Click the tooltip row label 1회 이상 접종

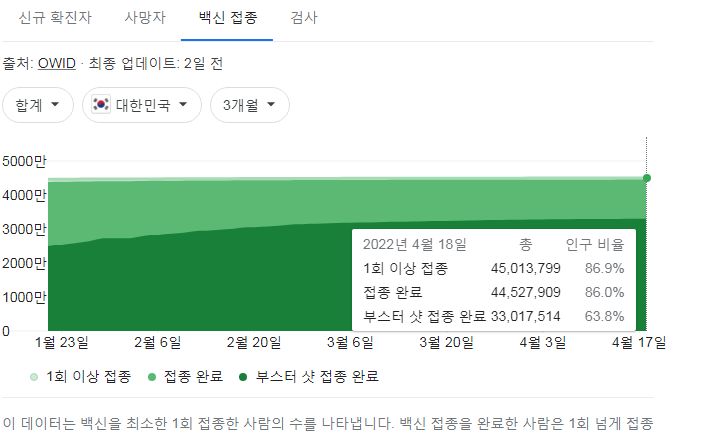[x=405, y=269]
